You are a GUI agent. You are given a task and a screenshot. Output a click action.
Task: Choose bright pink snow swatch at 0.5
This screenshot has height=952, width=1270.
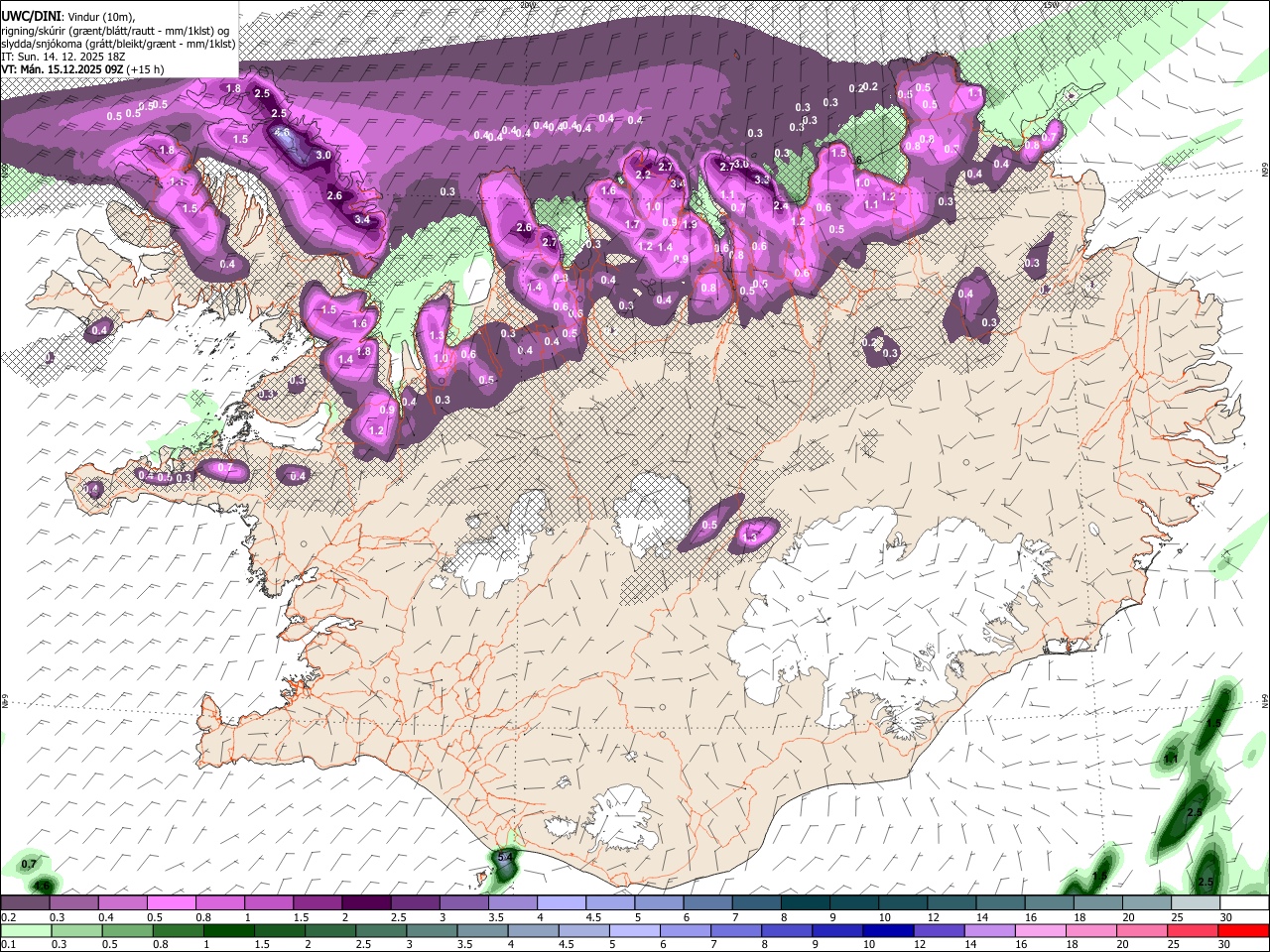[171, 902]
